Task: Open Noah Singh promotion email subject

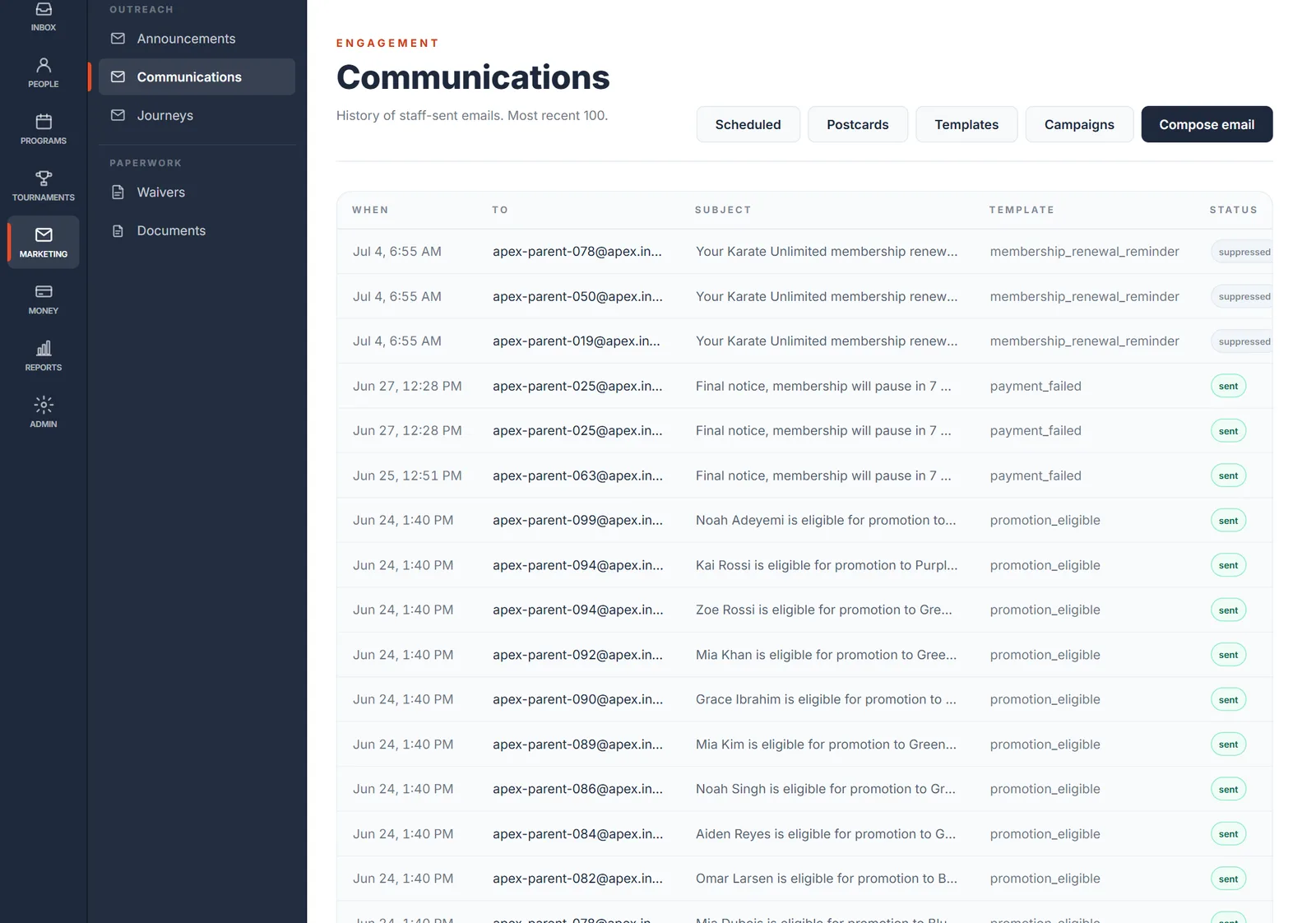Action: point(826,789)
